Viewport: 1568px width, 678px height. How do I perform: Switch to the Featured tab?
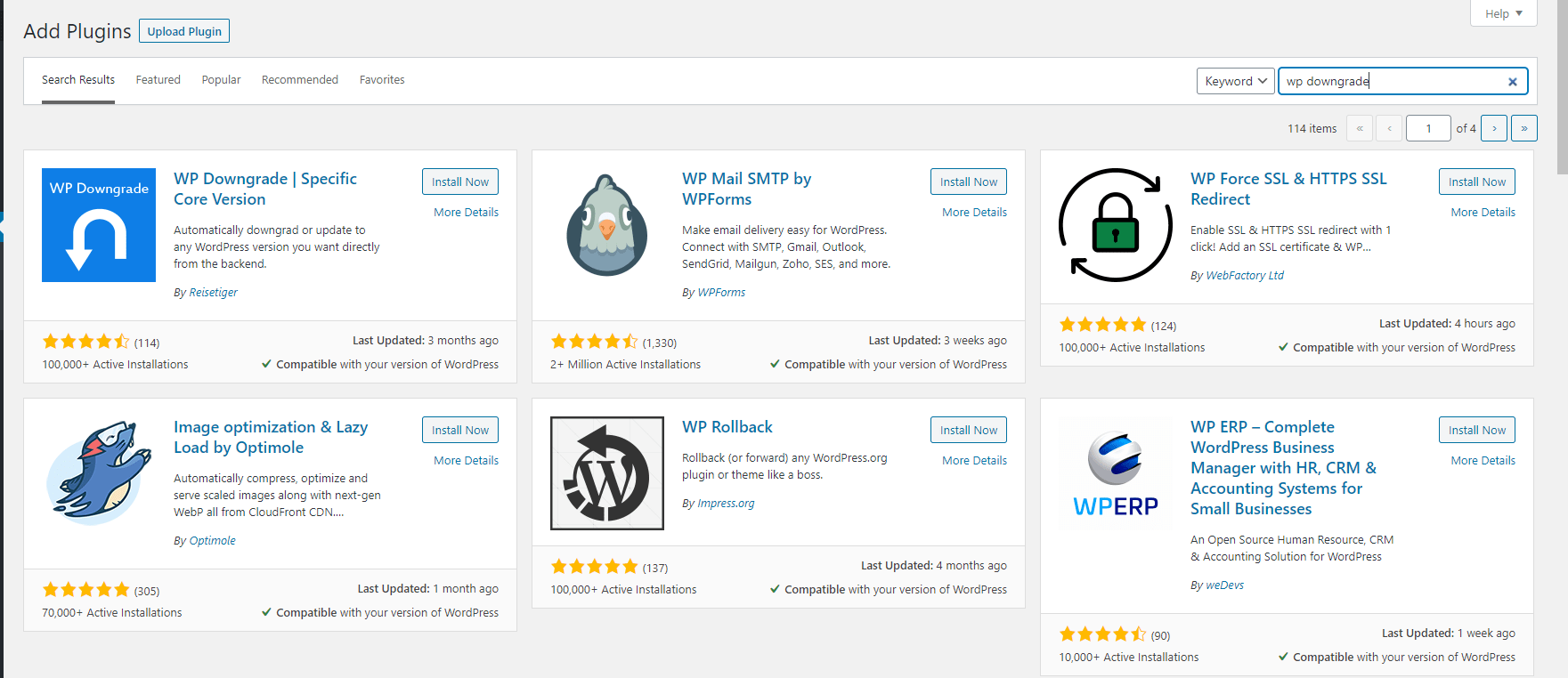point(158,80)
